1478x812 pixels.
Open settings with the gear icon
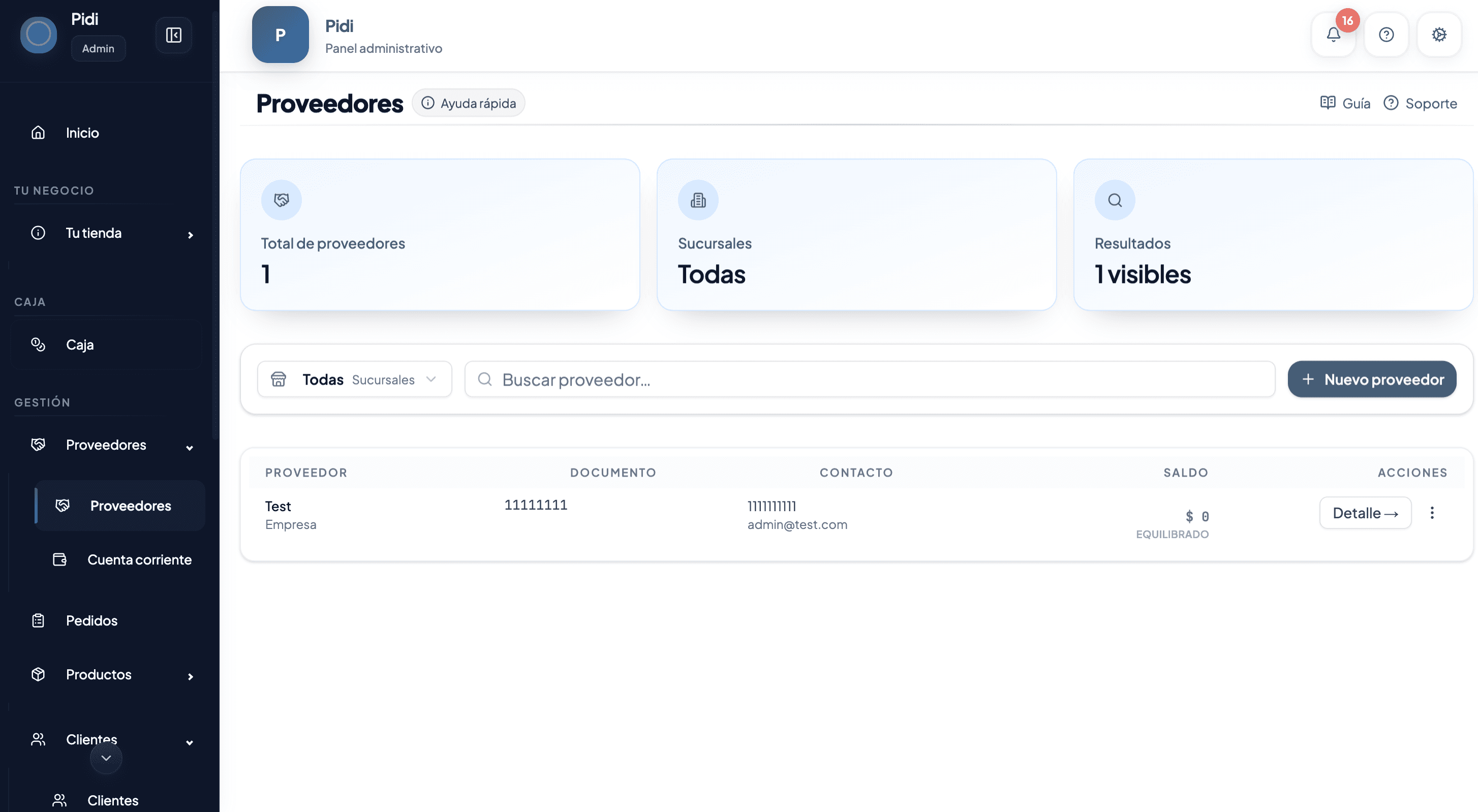[1439, 35]
